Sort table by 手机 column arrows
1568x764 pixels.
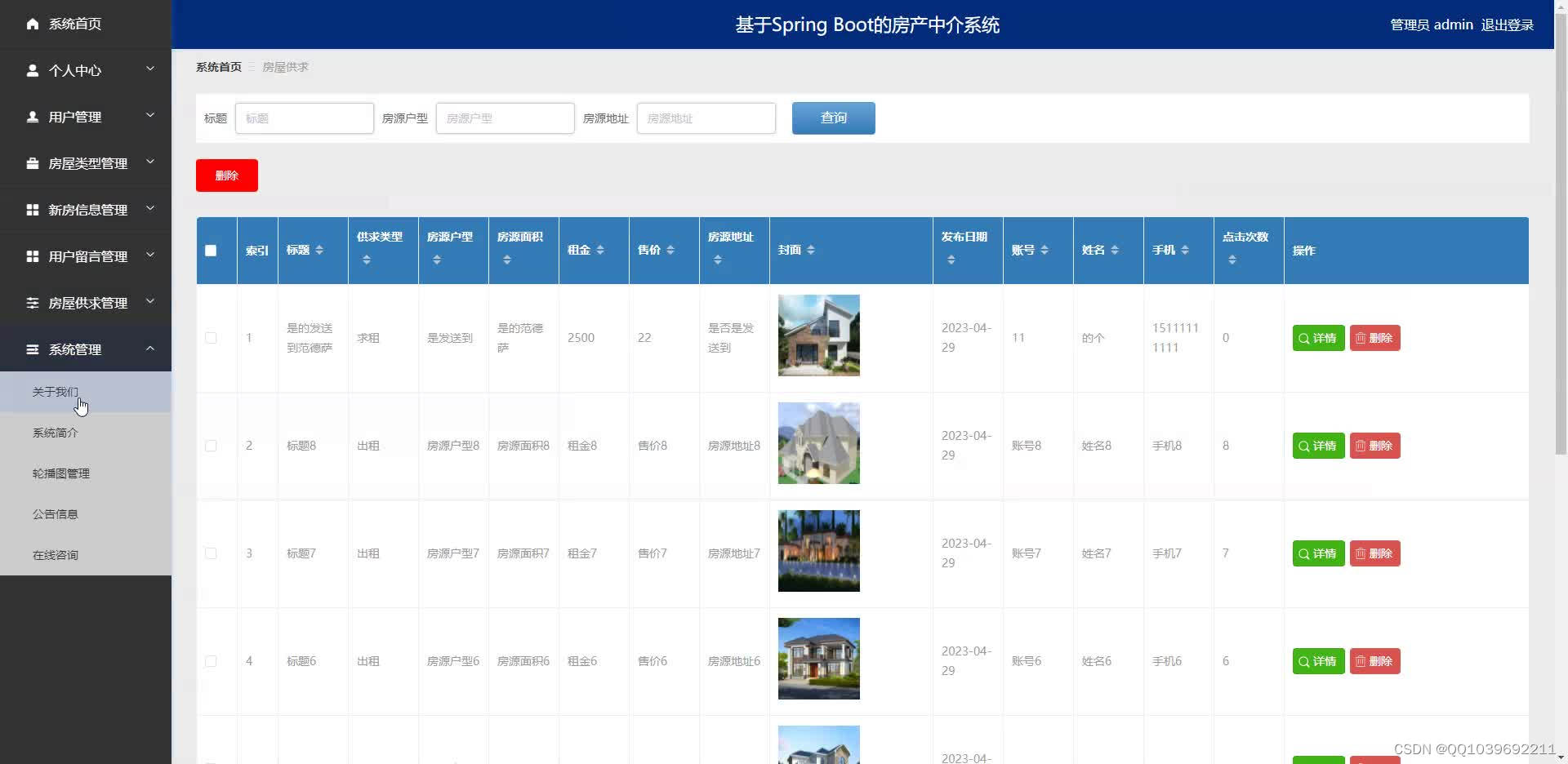(x=1185, y=250)
